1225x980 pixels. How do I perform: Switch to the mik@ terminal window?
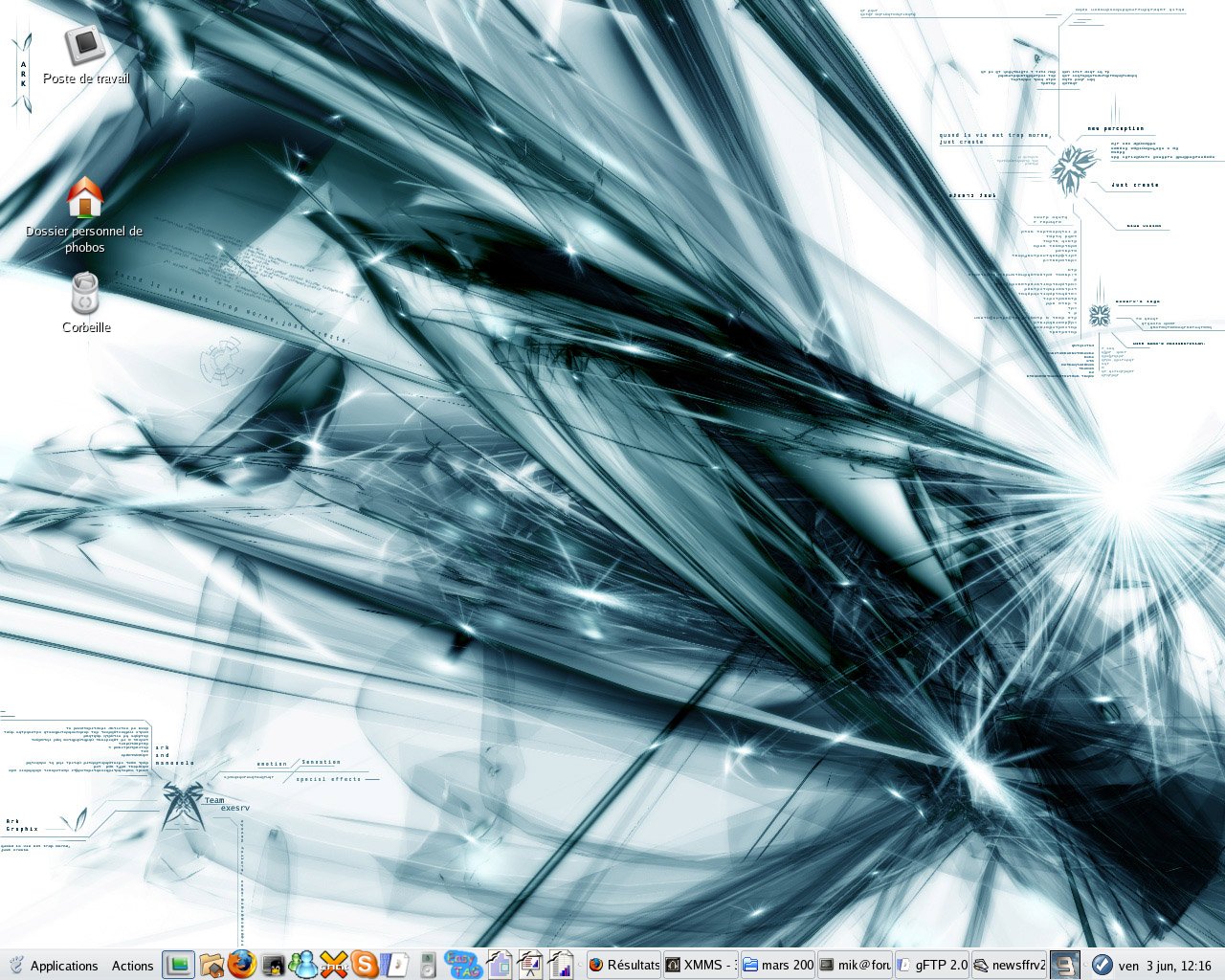click(855, 965)
